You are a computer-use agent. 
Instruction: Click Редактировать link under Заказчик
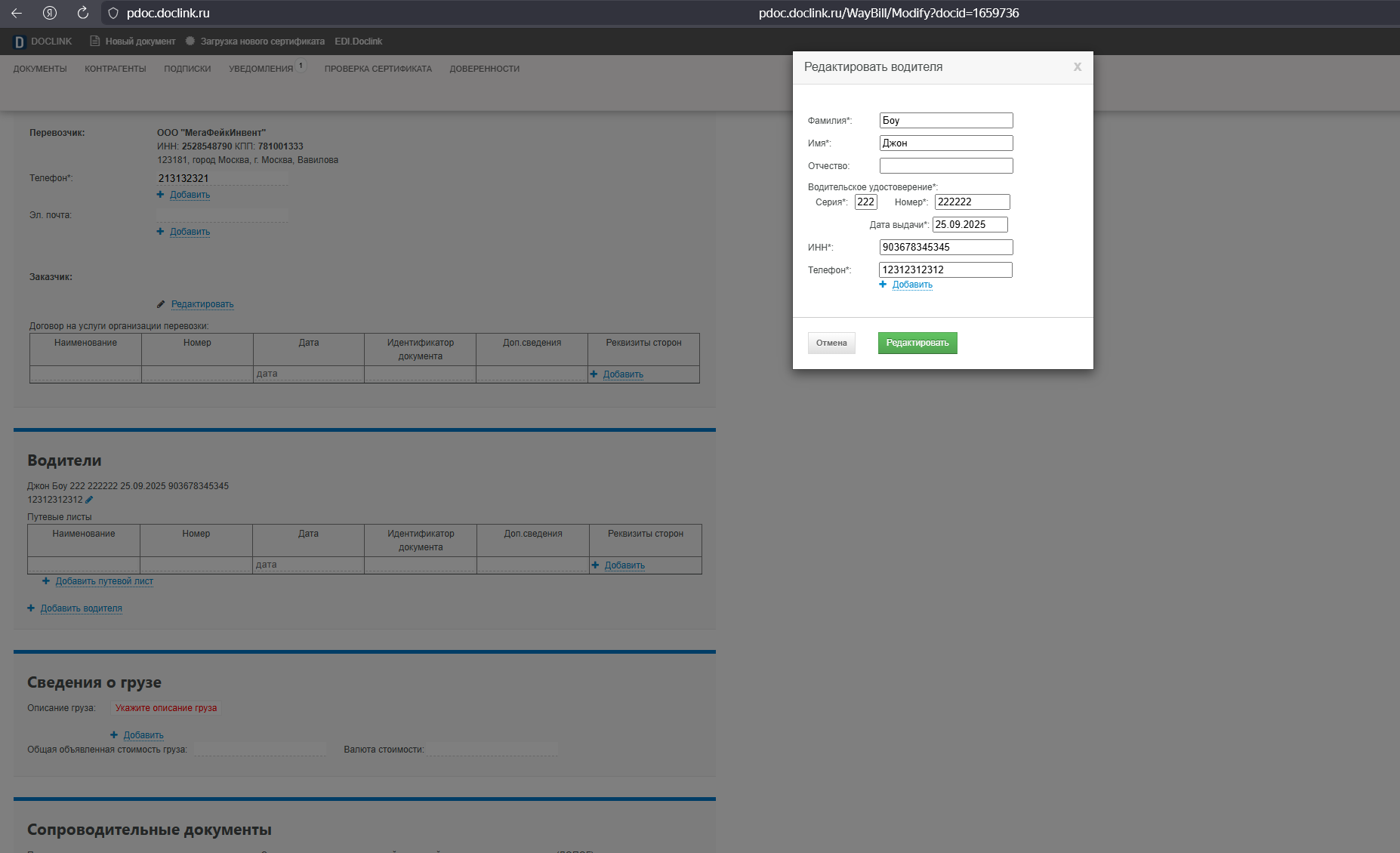pyautogui.click(x=202, y=304)
